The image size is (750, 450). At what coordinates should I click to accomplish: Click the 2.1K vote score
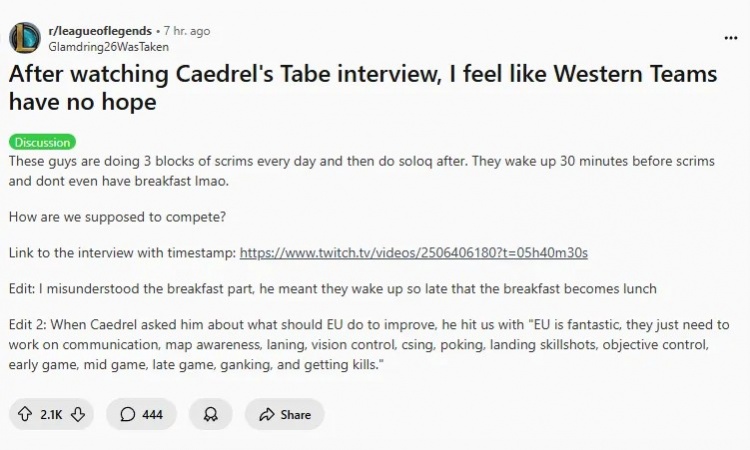[51, 414]
